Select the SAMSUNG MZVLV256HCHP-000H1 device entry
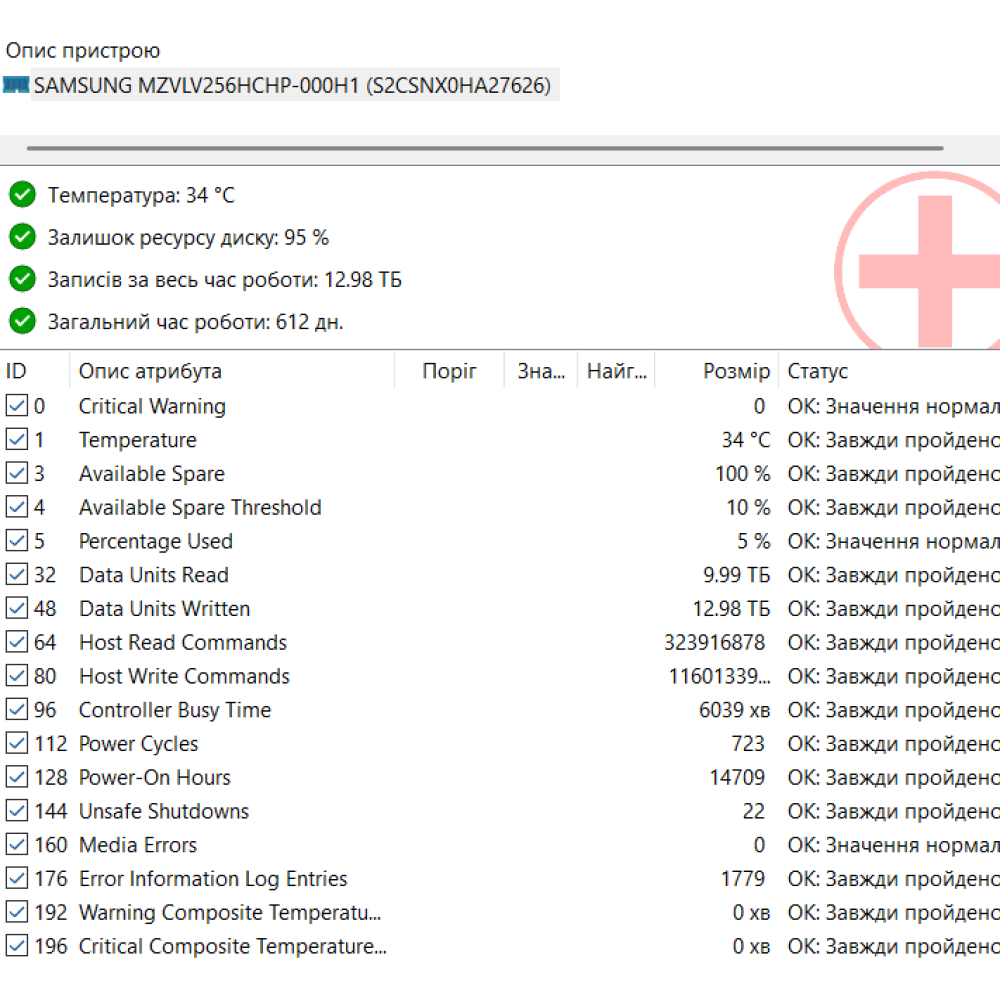The width and height of the screenshot is (1000, 1000). coord(292,86)
